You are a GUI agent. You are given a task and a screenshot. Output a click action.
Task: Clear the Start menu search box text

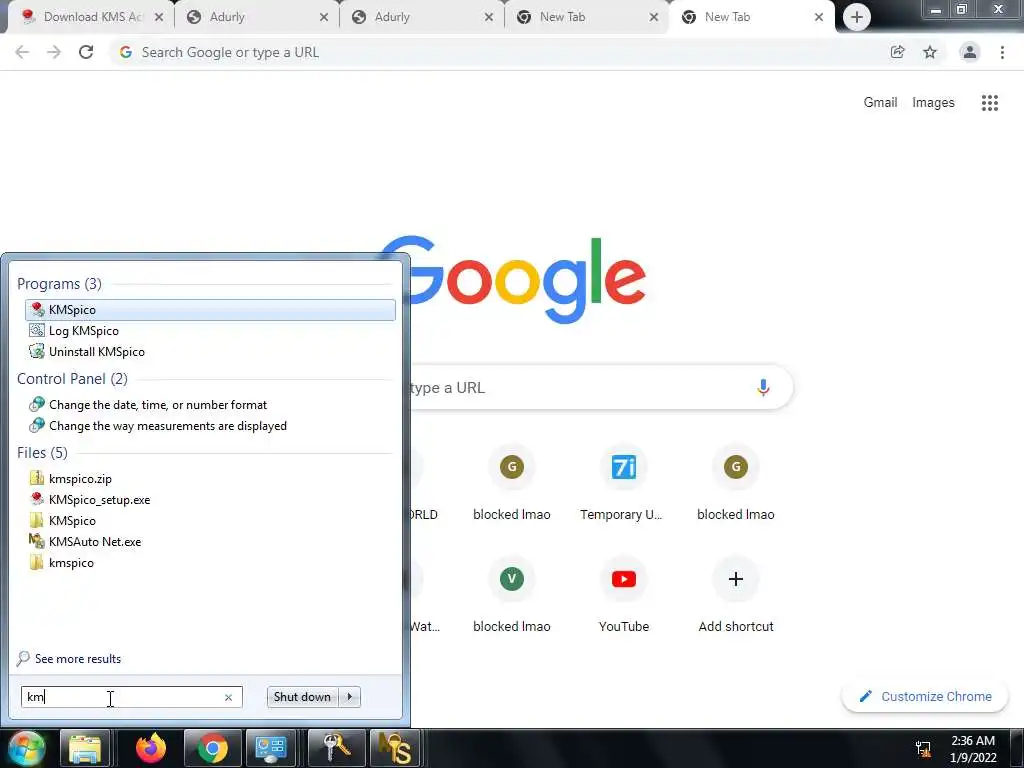(229, 697)
